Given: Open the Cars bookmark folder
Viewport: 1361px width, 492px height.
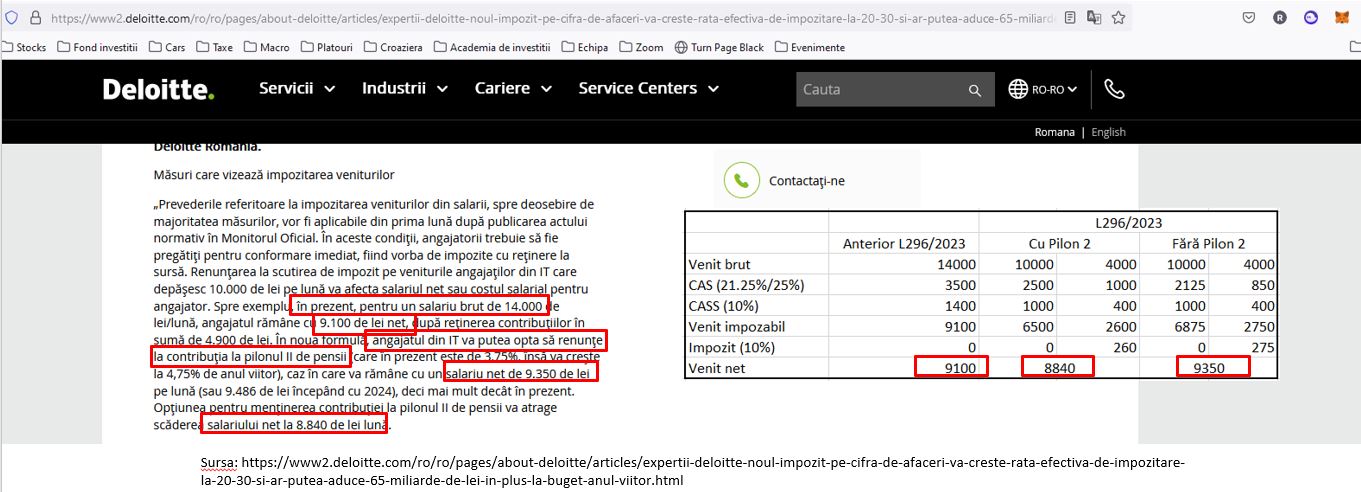Looking at the screenshot, I should click(x=167, y=47).
